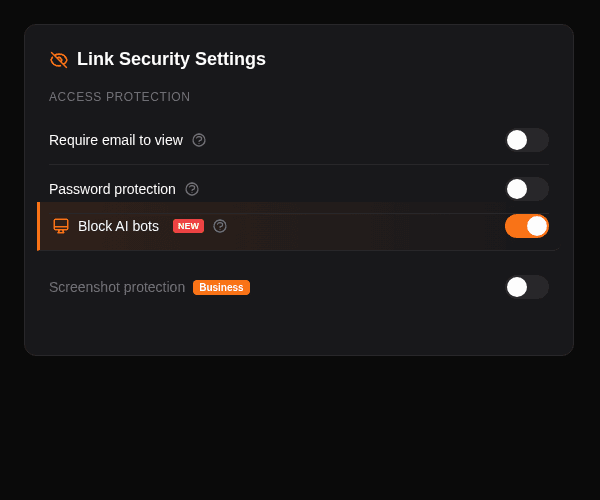Click the Block AI bots label text
The height and width of the screenshot is (500, 600).
[x=118, y=226]
